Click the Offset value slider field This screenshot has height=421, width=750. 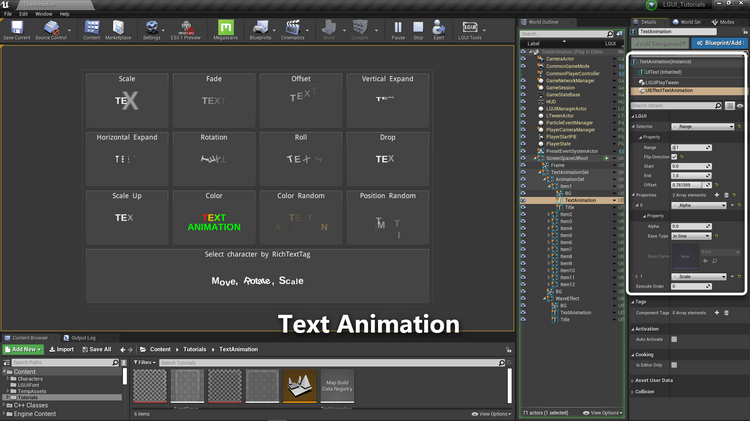691,185
